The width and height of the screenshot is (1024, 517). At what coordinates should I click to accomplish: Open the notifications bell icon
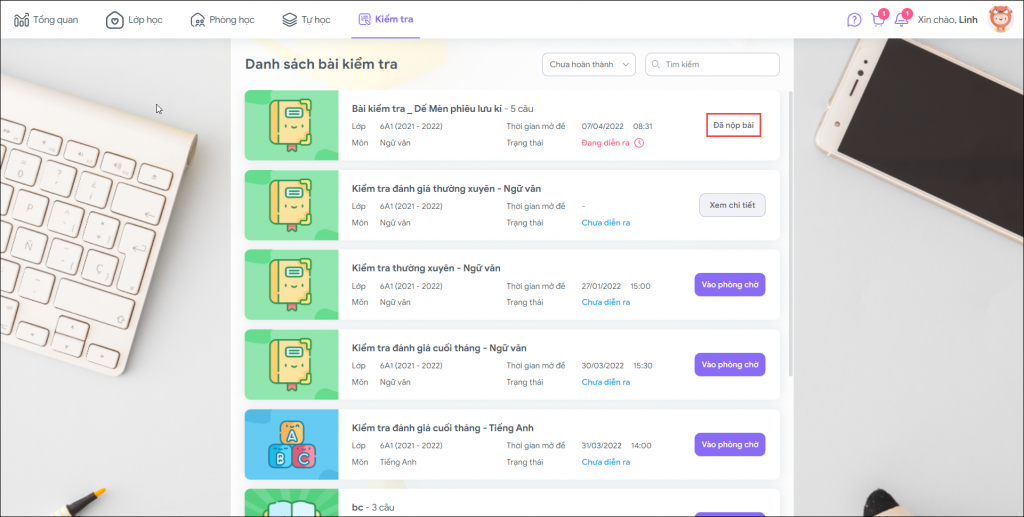(x=901, y=20)
